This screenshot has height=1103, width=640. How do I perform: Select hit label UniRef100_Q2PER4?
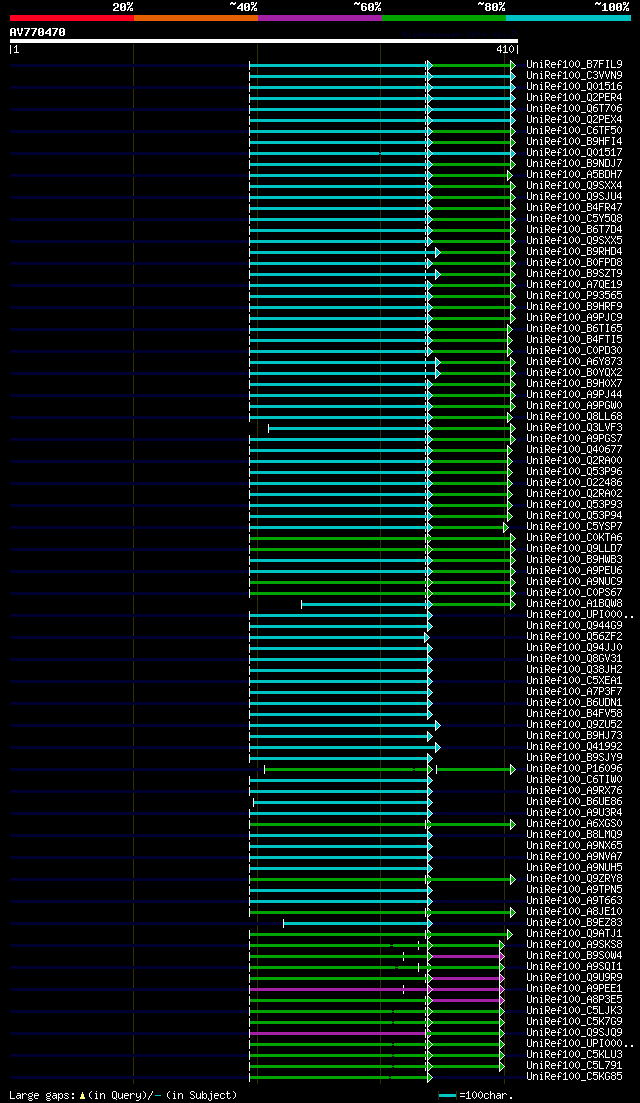(574, 98)
